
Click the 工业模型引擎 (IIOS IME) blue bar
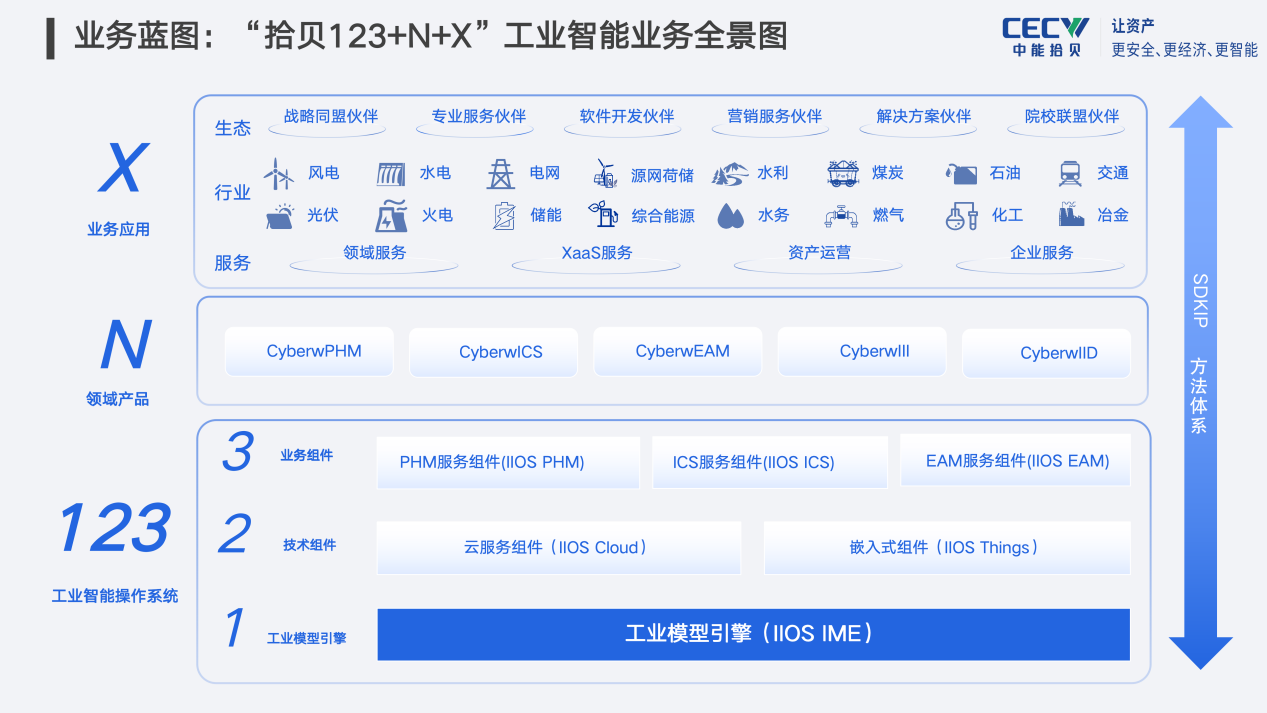pyautogui.click(x=753, y=634)
